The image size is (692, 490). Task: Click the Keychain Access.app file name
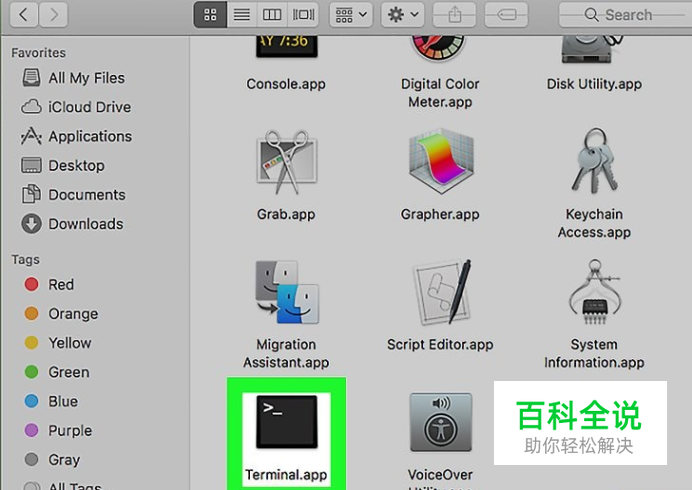tap(594, 223)
